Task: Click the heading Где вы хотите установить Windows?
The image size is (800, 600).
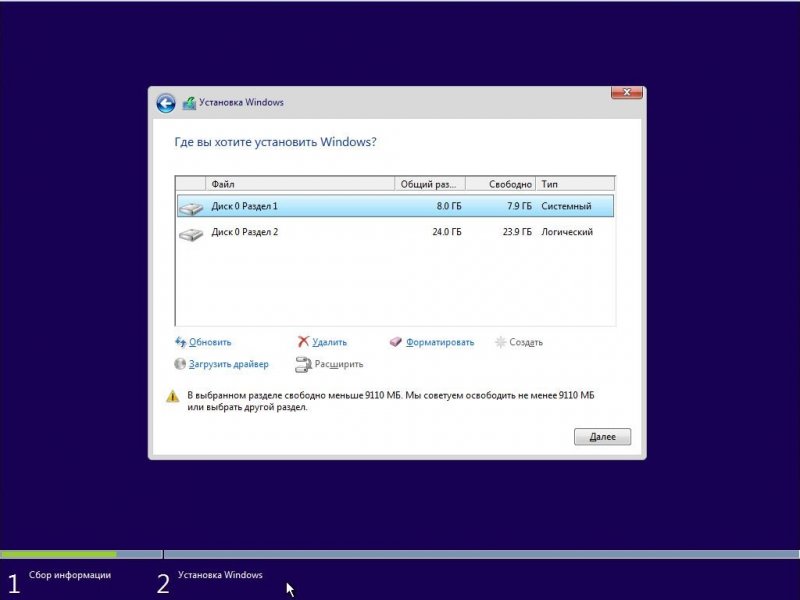Action: (x=276, y=142)
